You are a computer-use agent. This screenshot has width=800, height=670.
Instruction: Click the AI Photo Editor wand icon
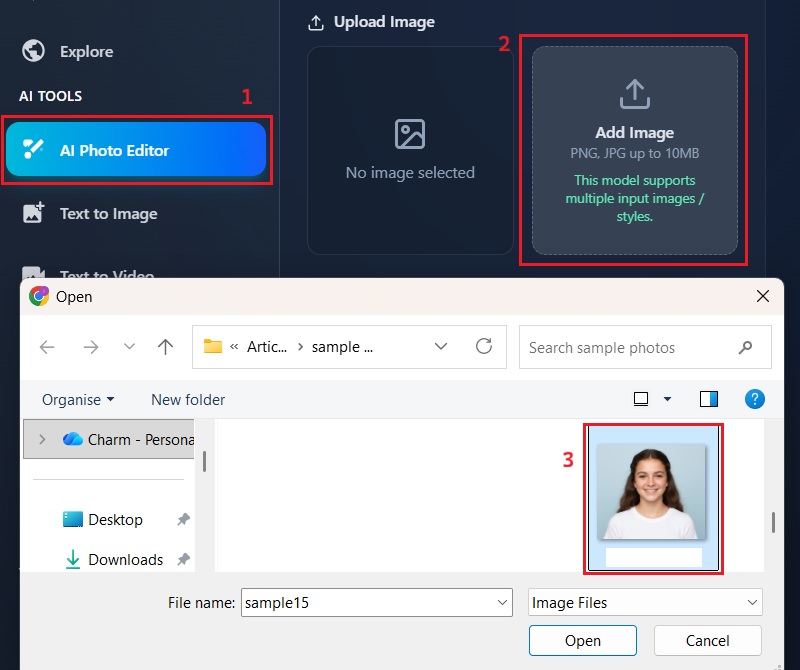(33, 149)
